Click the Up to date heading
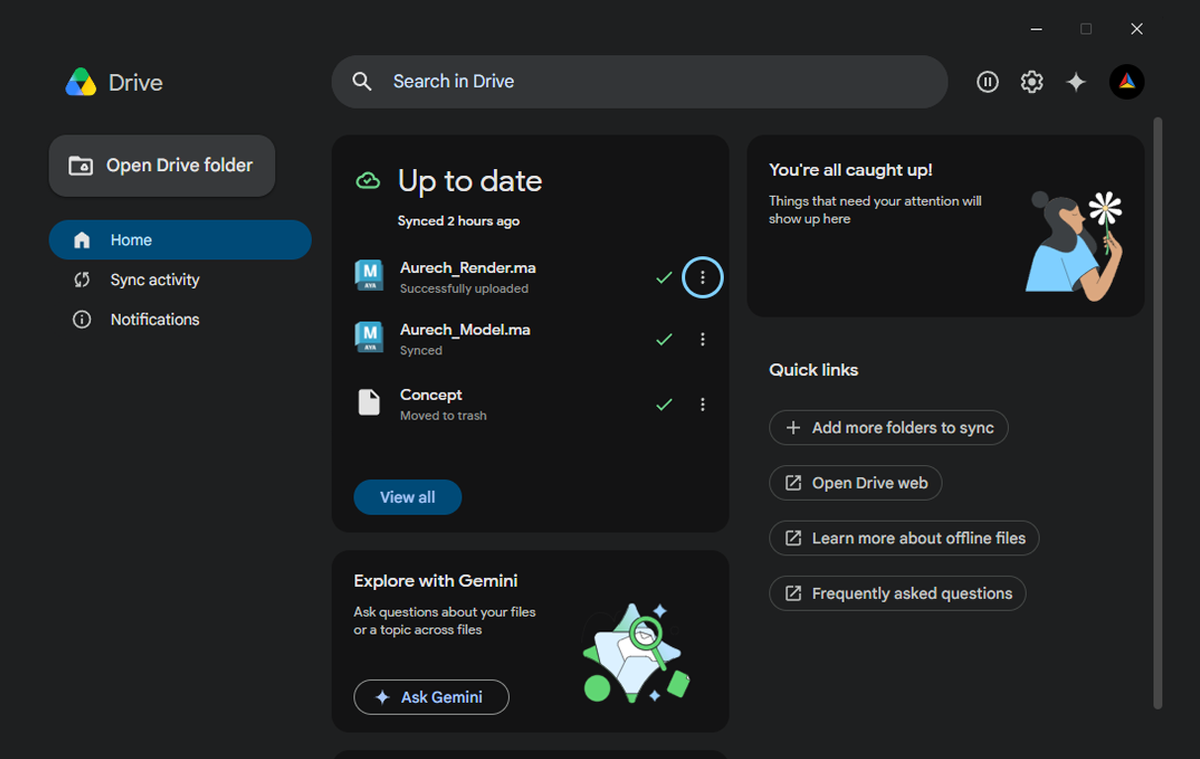The height and width of the screenshot is (759, 1200). point(470,181)
